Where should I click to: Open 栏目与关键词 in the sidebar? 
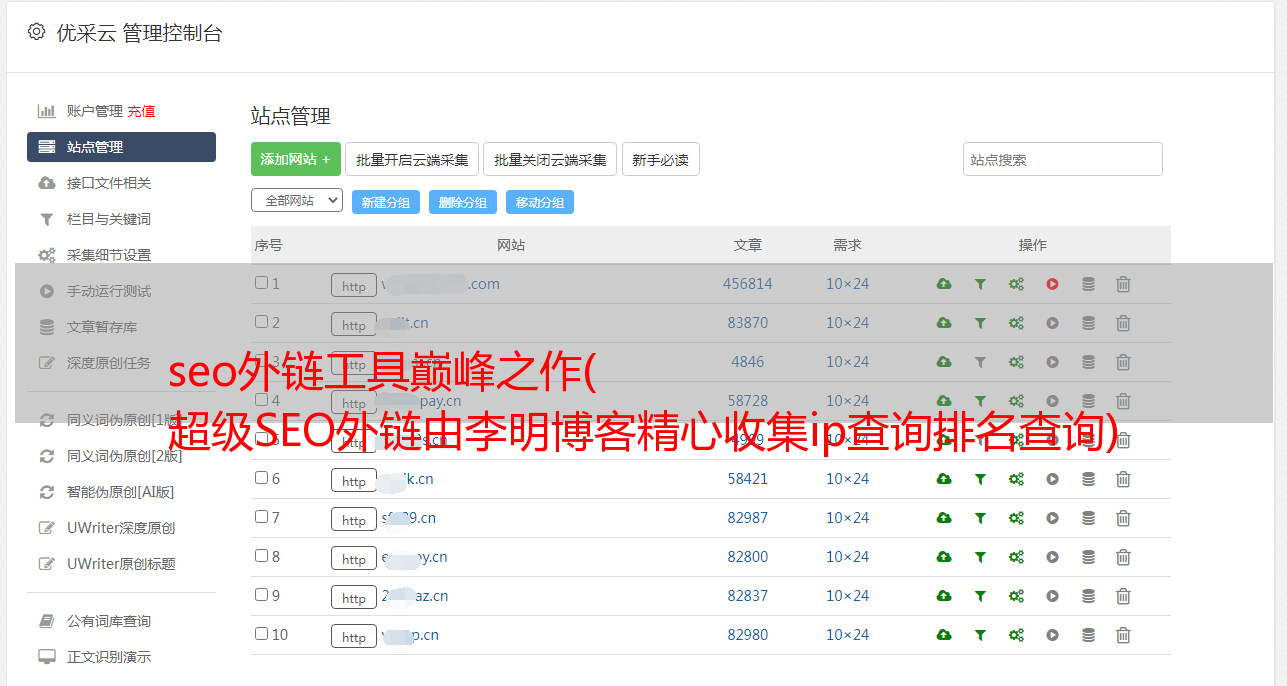pyautogui.click(x=109, y=219)
